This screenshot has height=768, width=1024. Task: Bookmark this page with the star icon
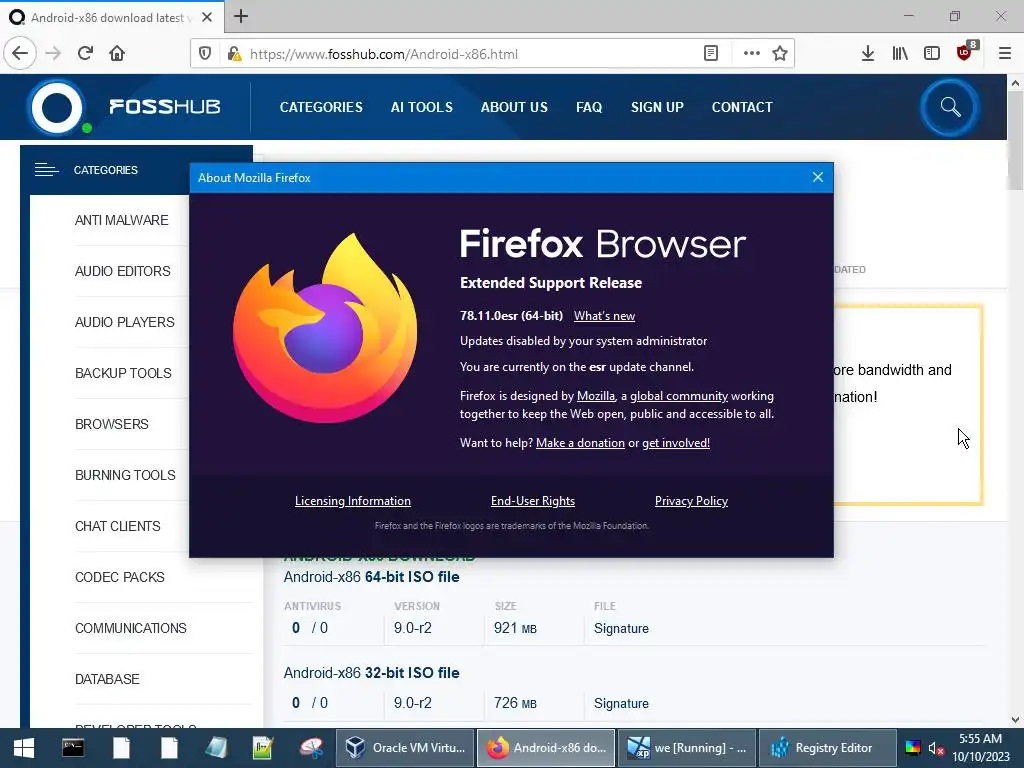tap(780, 54)
